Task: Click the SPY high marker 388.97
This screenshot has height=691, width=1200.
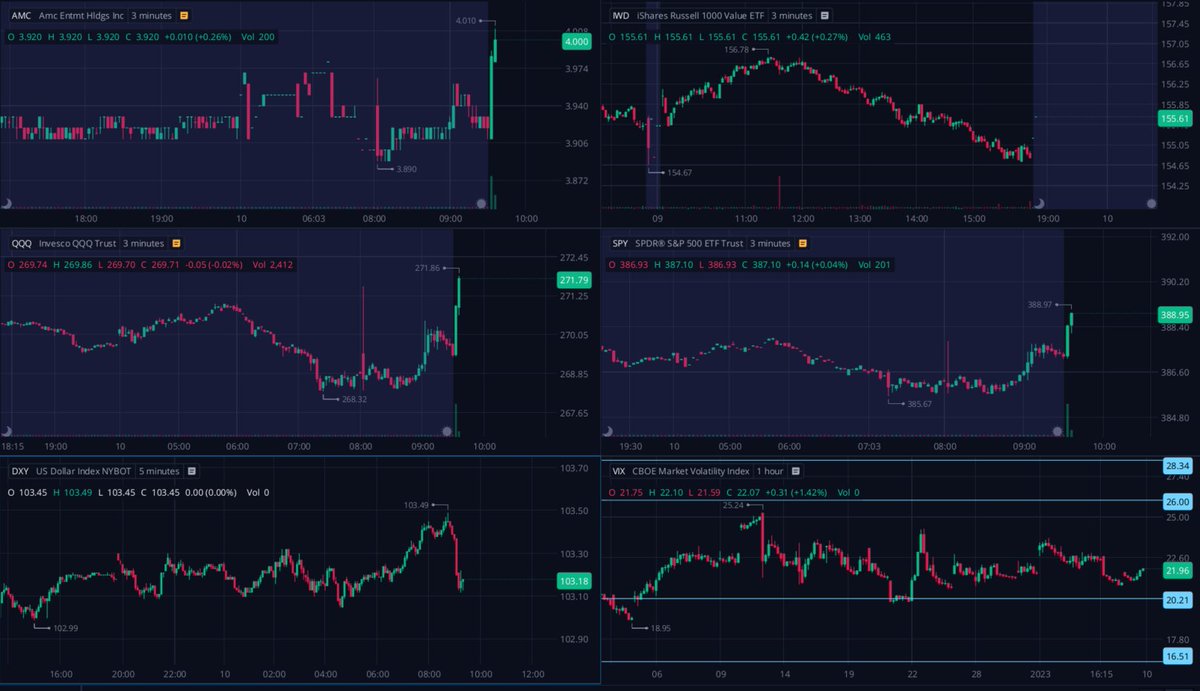Action: pos(1041,304)
